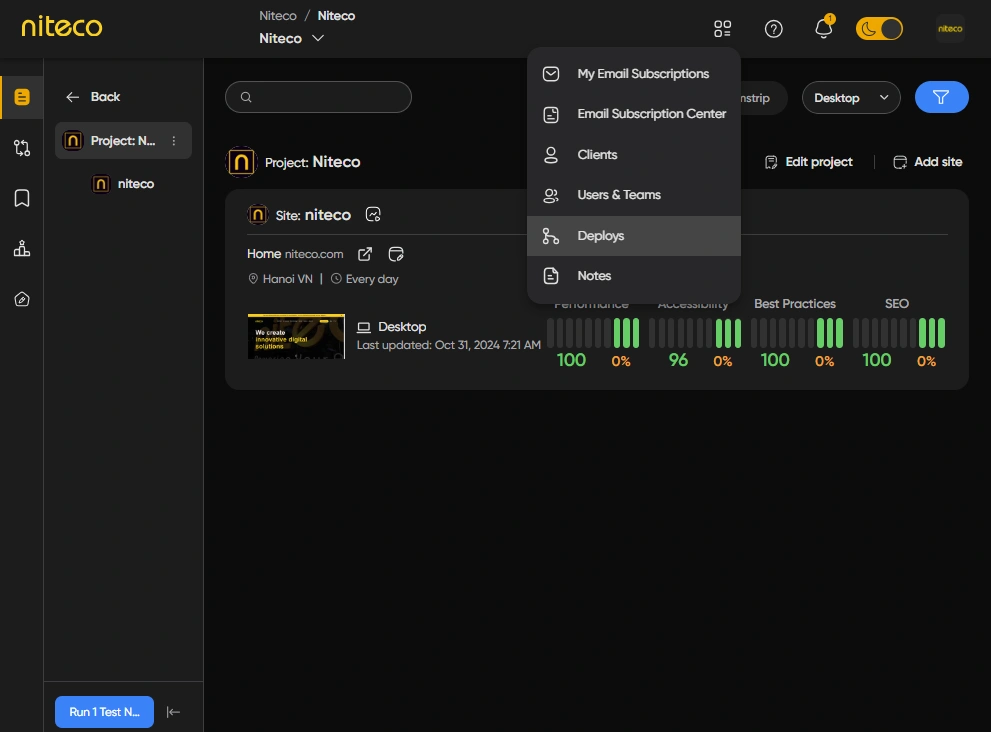Select the niteco site in sidebar
The height and width of the screenshot is (732, 991).
[124, 184]
